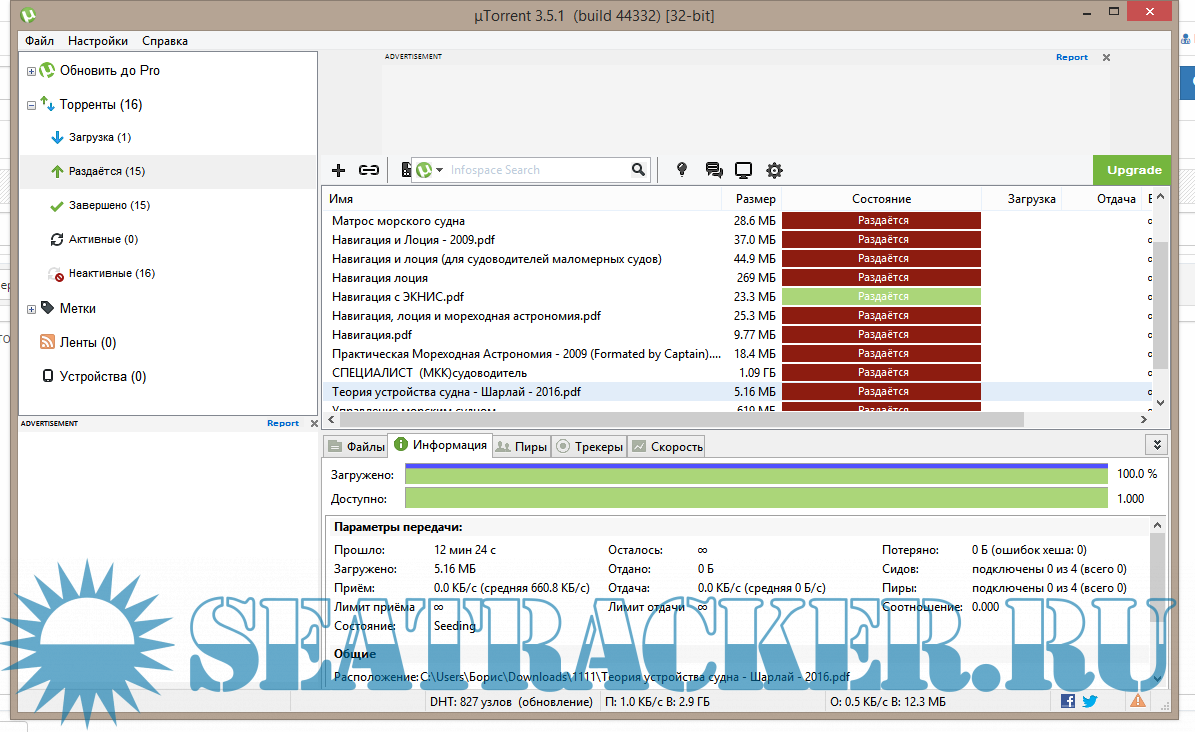Click the Report link above the top advertisement

point(1071,57)
